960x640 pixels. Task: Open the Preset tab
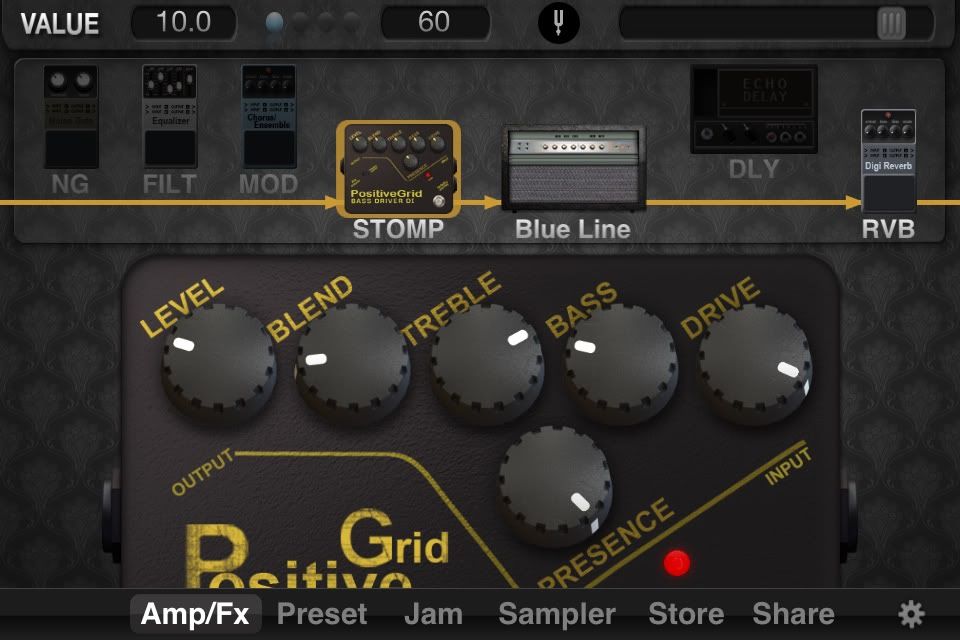322,614
